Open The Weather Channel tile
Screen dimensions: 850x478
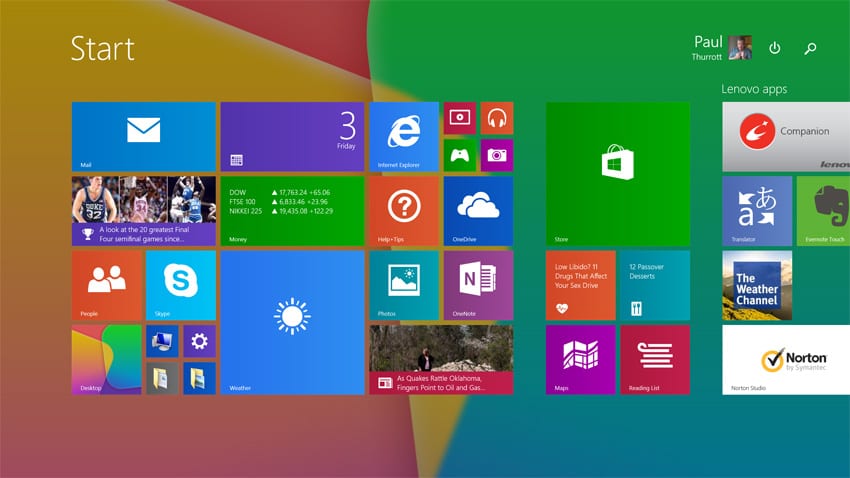[757, 285]
